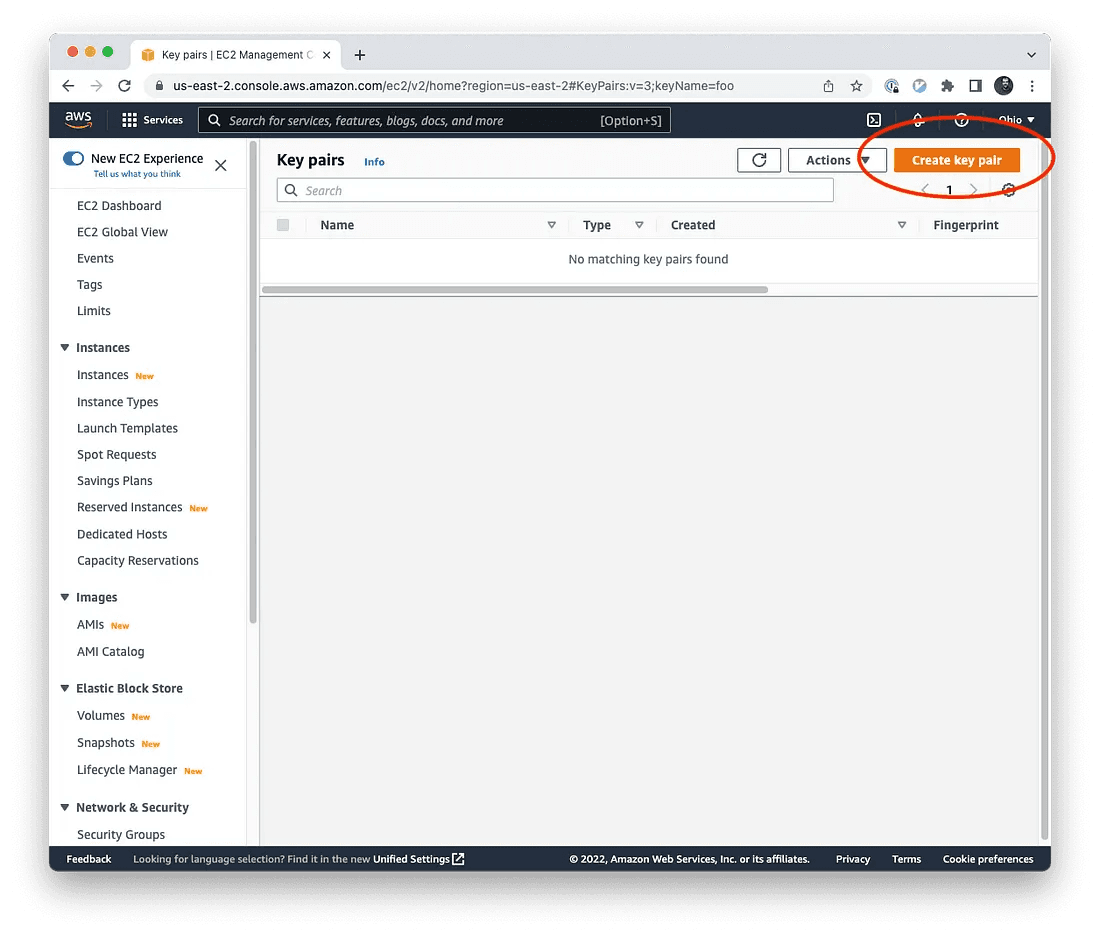Open the Services grid menu
The width and height of the screenshot is (1100, 936).
coord(152,120)
